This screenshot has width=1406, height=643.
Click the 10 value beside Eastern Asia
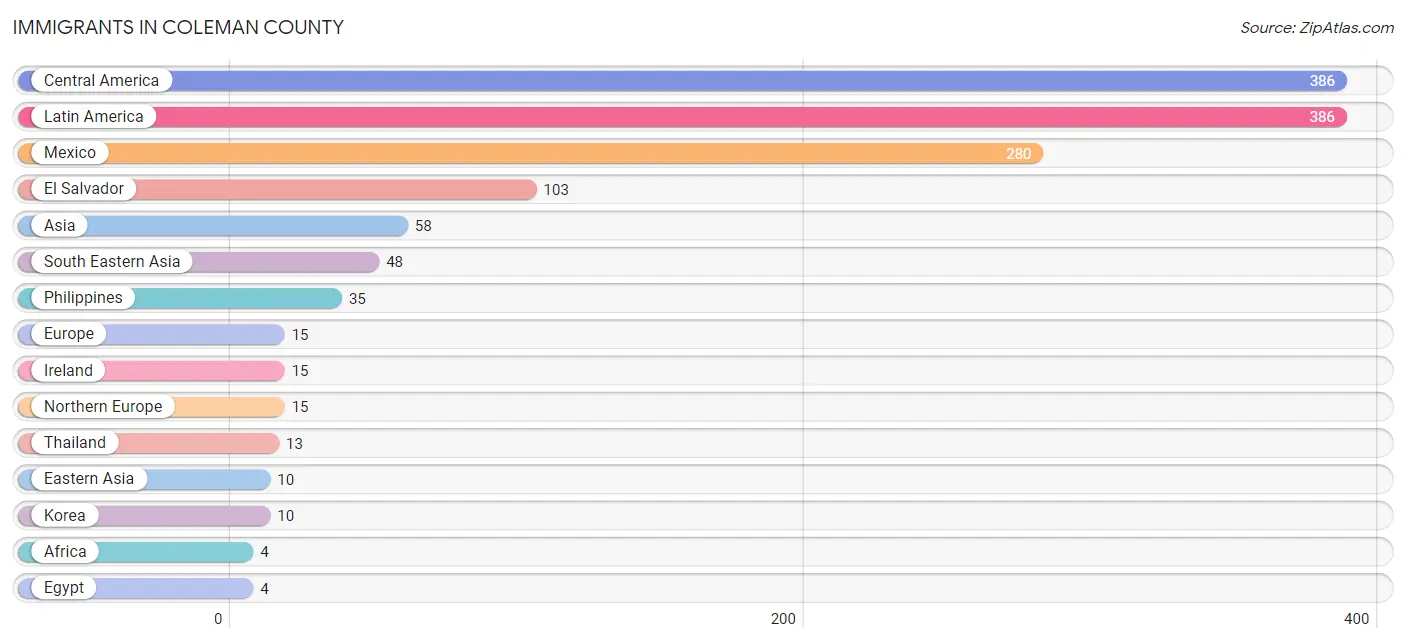coord(286,479)
